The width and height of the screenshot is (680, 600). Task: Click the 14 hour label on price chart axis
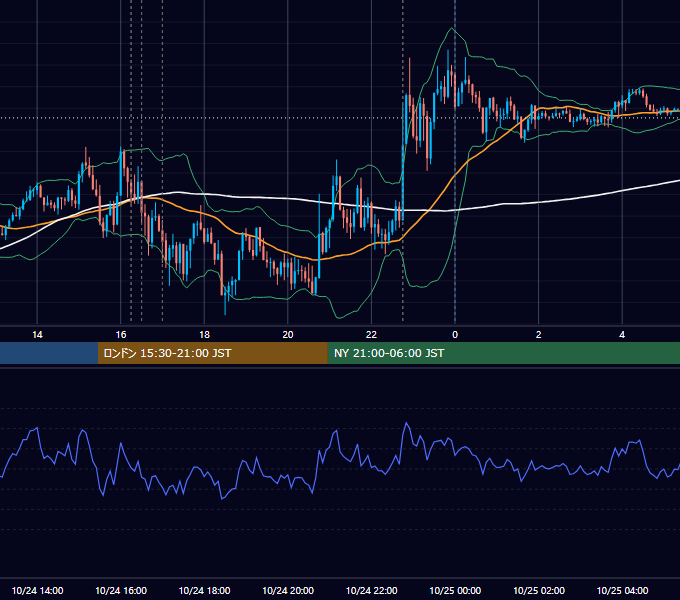(x=37, y=335)
